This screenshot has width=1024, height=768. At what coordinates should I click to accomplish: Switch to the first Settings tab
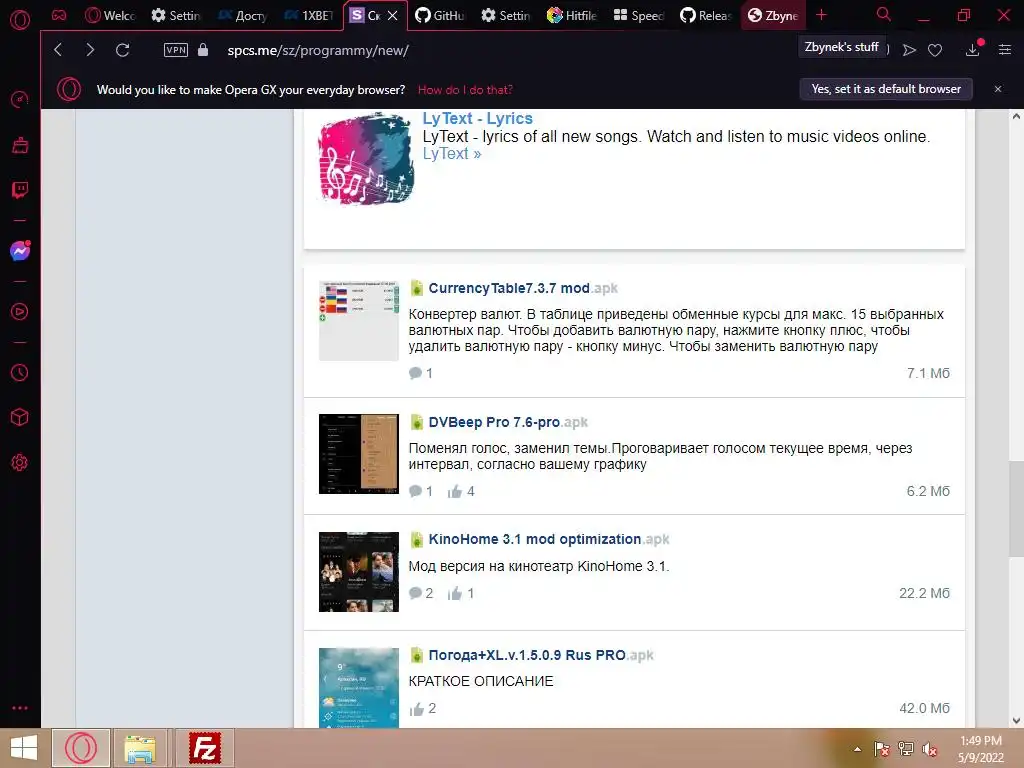(x=176, y=15)
